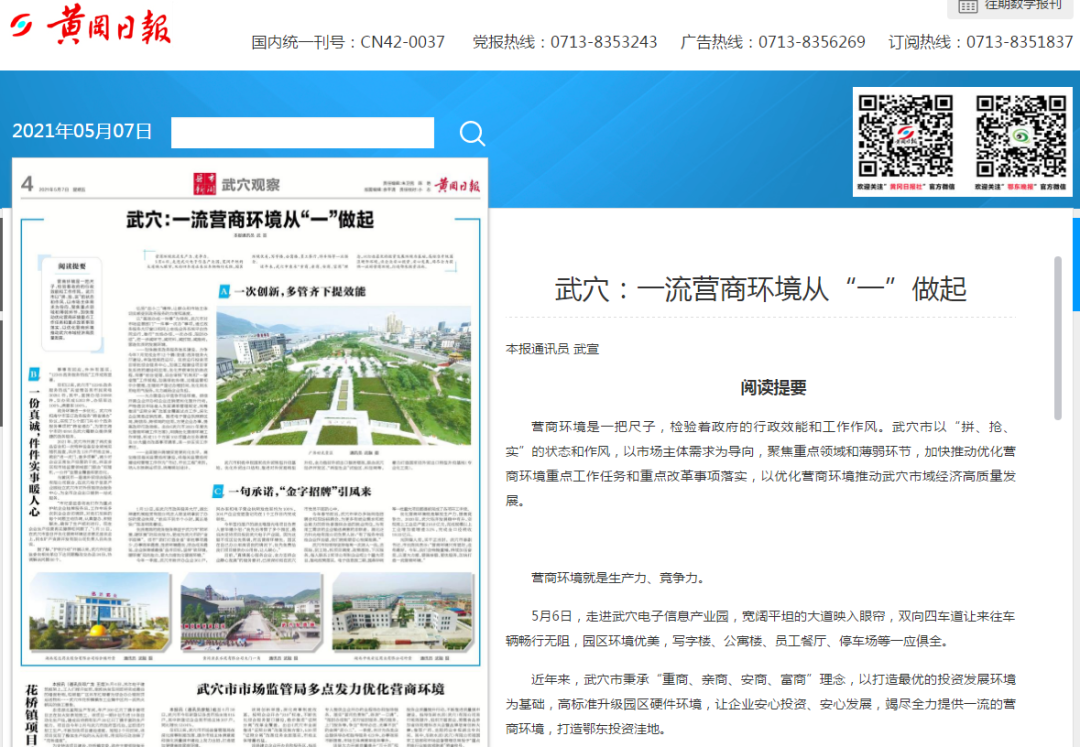Viewport: 1080px width, 747px height.
Task: Open the market supervision bureau article
Action: pos(320,689)
